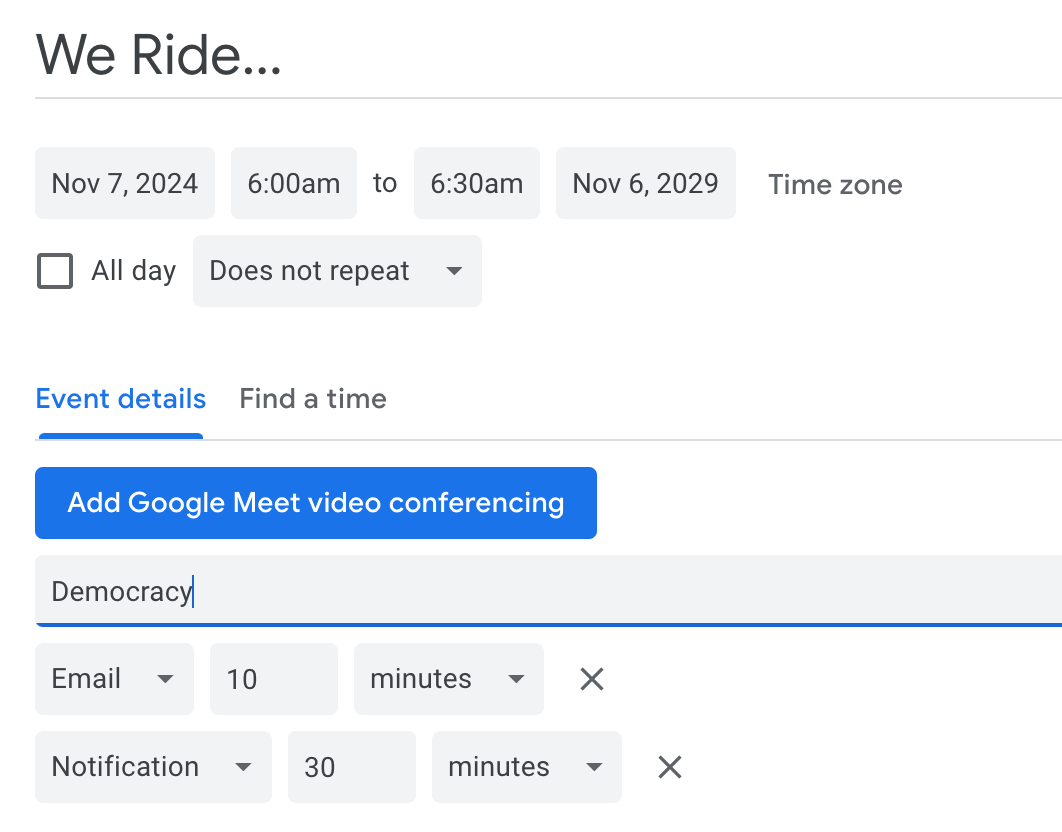The width and height of the screenshot is (1062, 832).
Task: Expand the Notification reminder type dropdown
Action: (153, 768)
